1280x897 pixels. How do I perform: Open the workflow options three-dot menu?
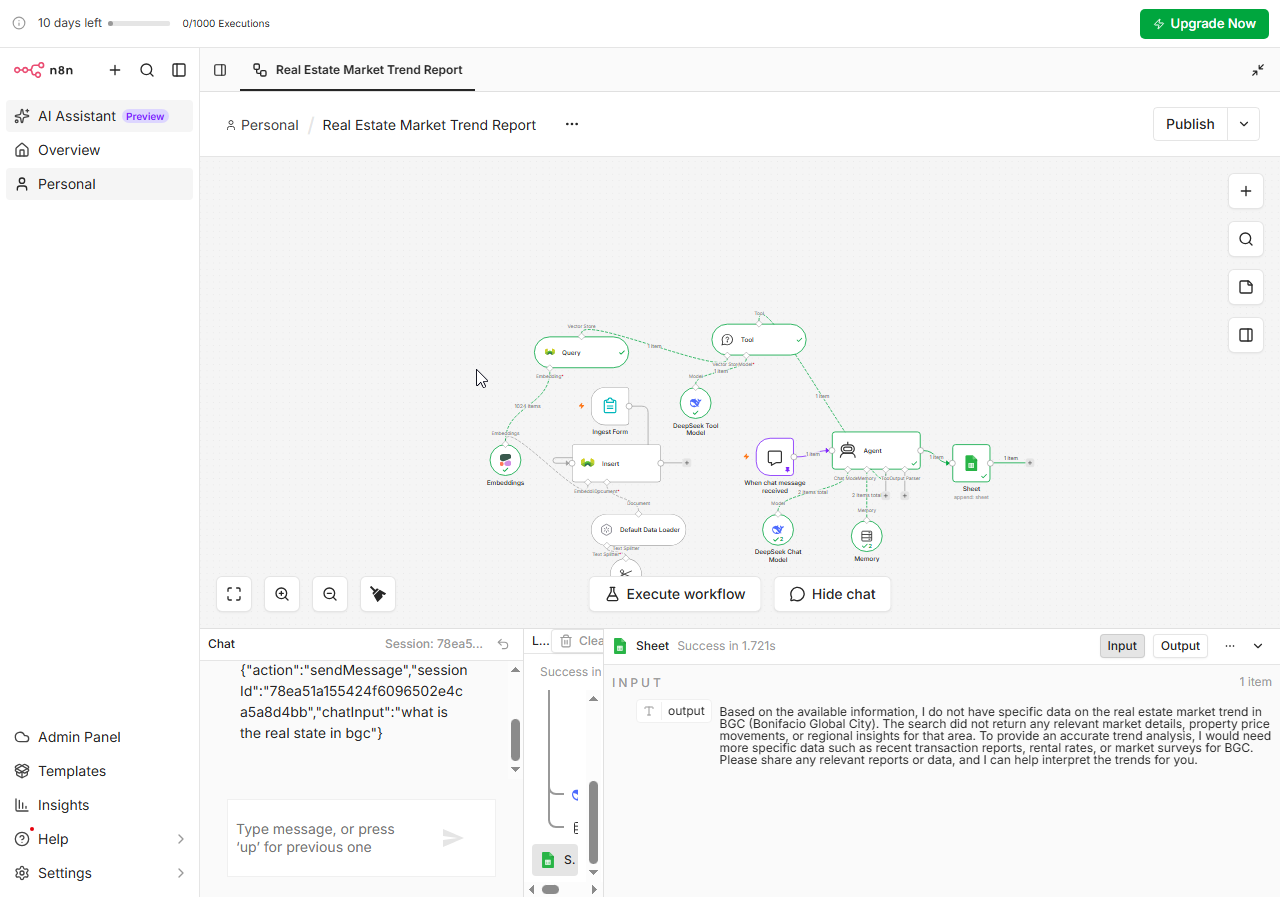tap(572, 124)
